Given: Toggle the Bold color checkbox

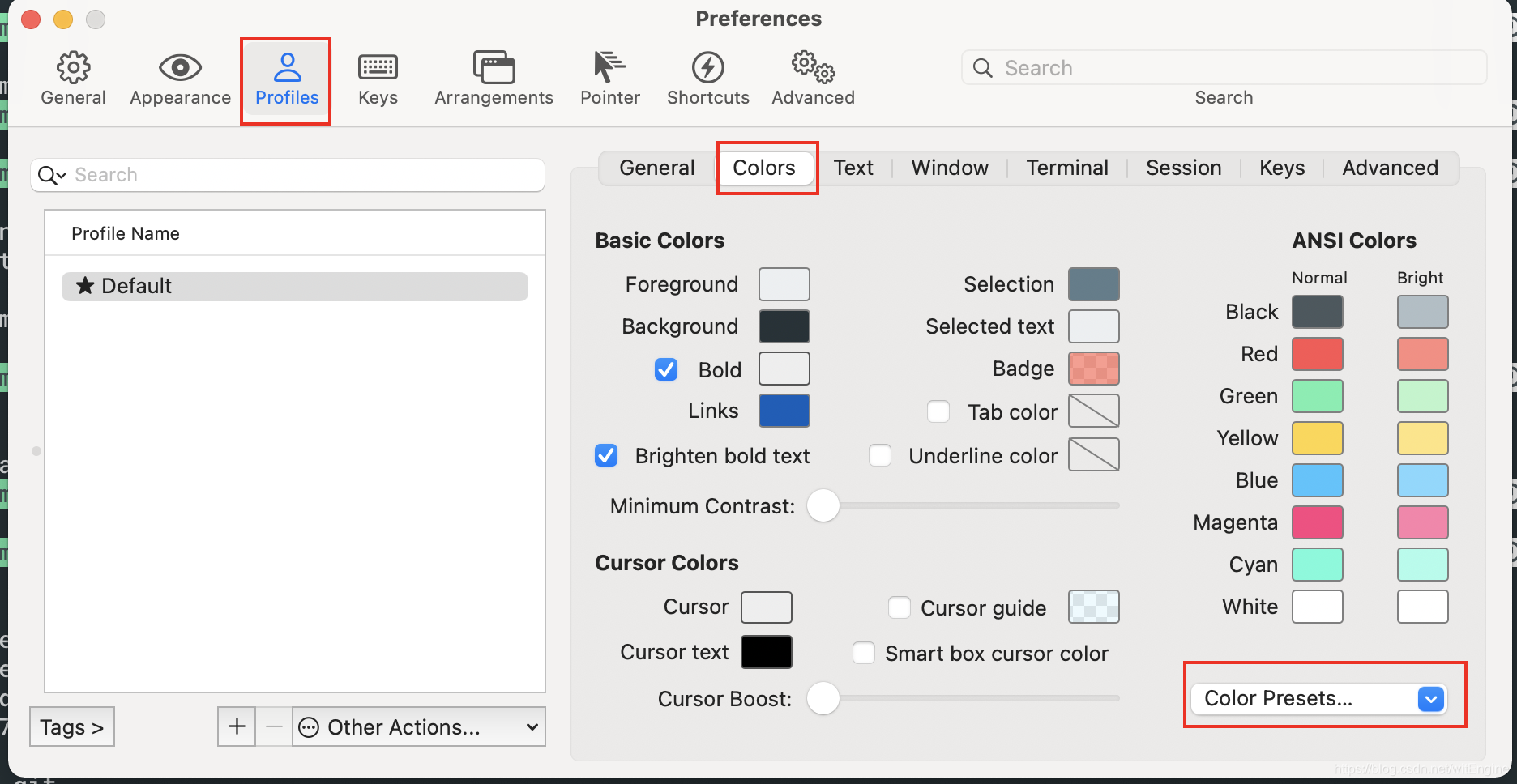Looking at the screenshot, I should 666,369.
